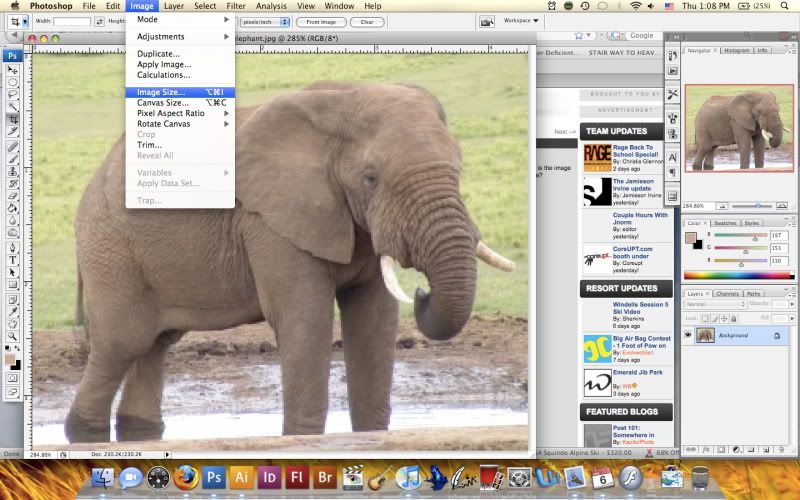
Task: Select the Crop tool in toolbox
Action: [x=13, y=119]
